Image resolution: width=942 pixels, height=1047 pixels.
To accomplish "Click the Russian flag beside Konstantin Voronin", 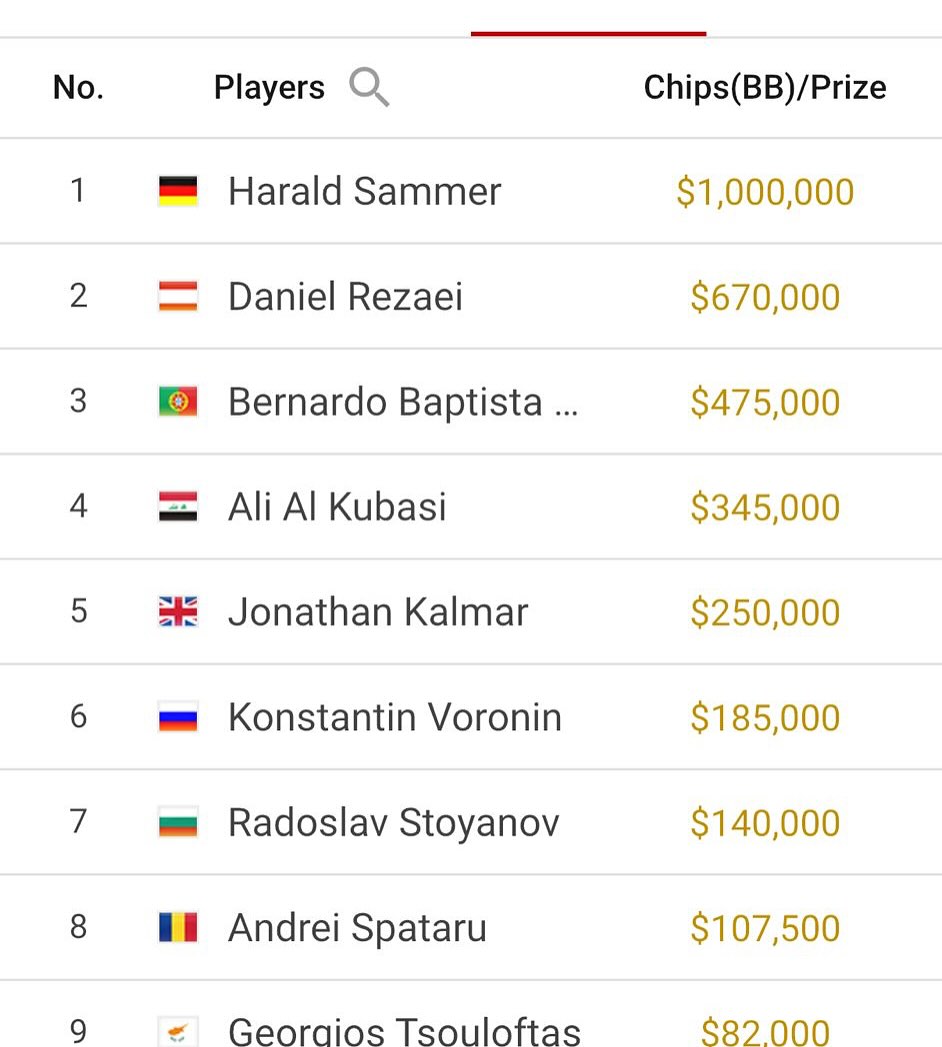I will click(178, 717).
